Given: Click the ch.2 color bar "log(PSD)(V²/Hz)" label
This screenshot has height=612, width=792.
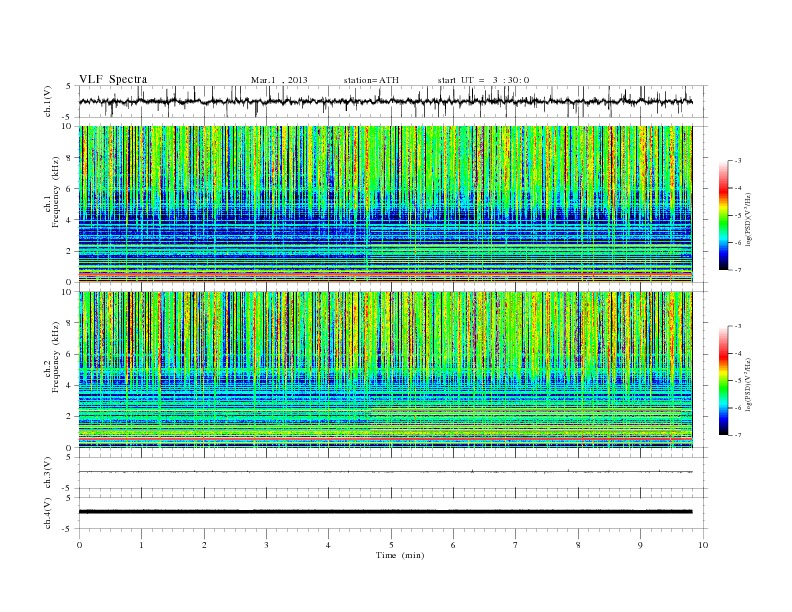Looking at the screenshot, I should (748, 383).
